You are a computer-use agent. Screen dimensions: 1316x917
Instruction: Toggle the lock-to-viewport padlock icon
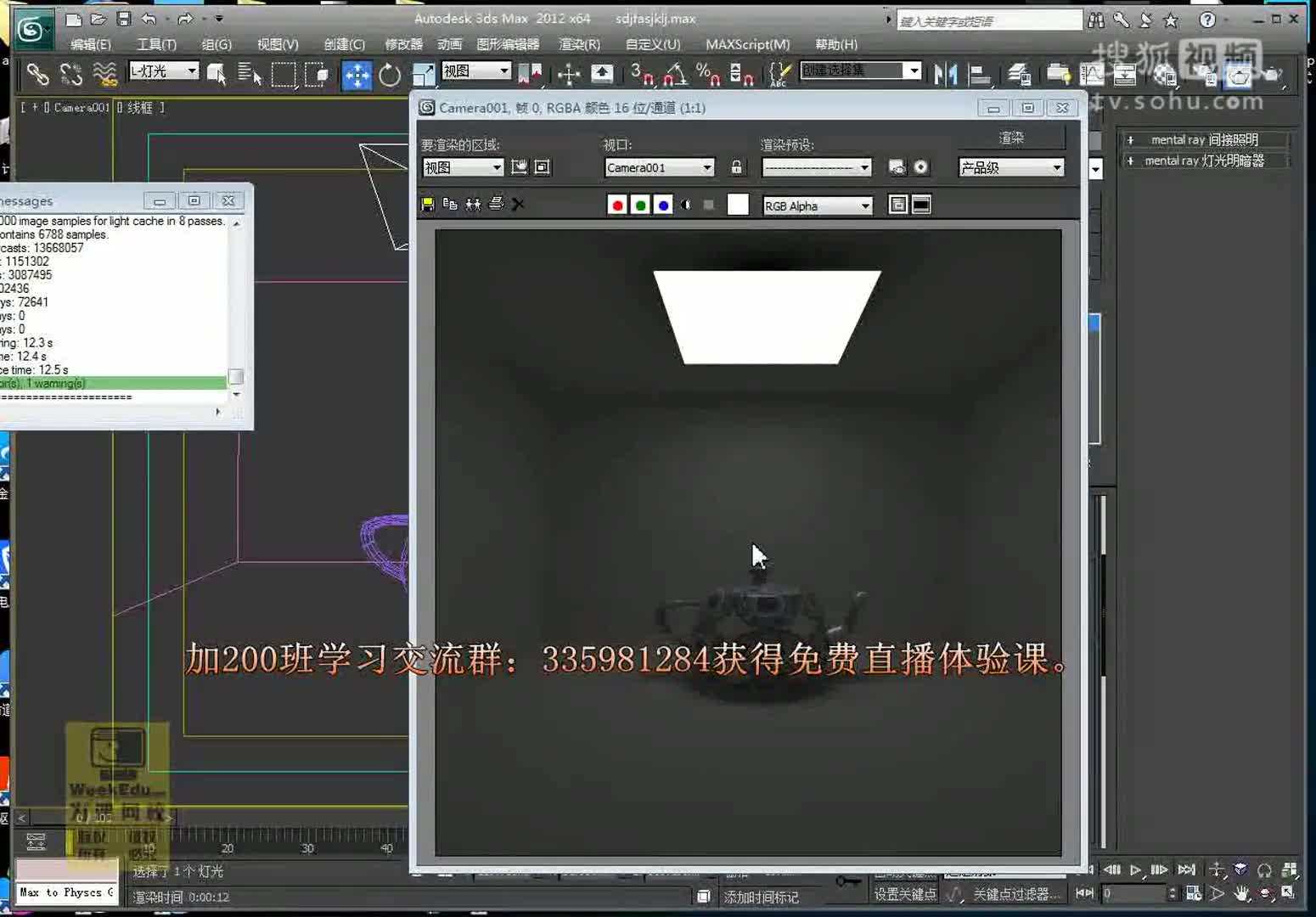tap(736, 167)
